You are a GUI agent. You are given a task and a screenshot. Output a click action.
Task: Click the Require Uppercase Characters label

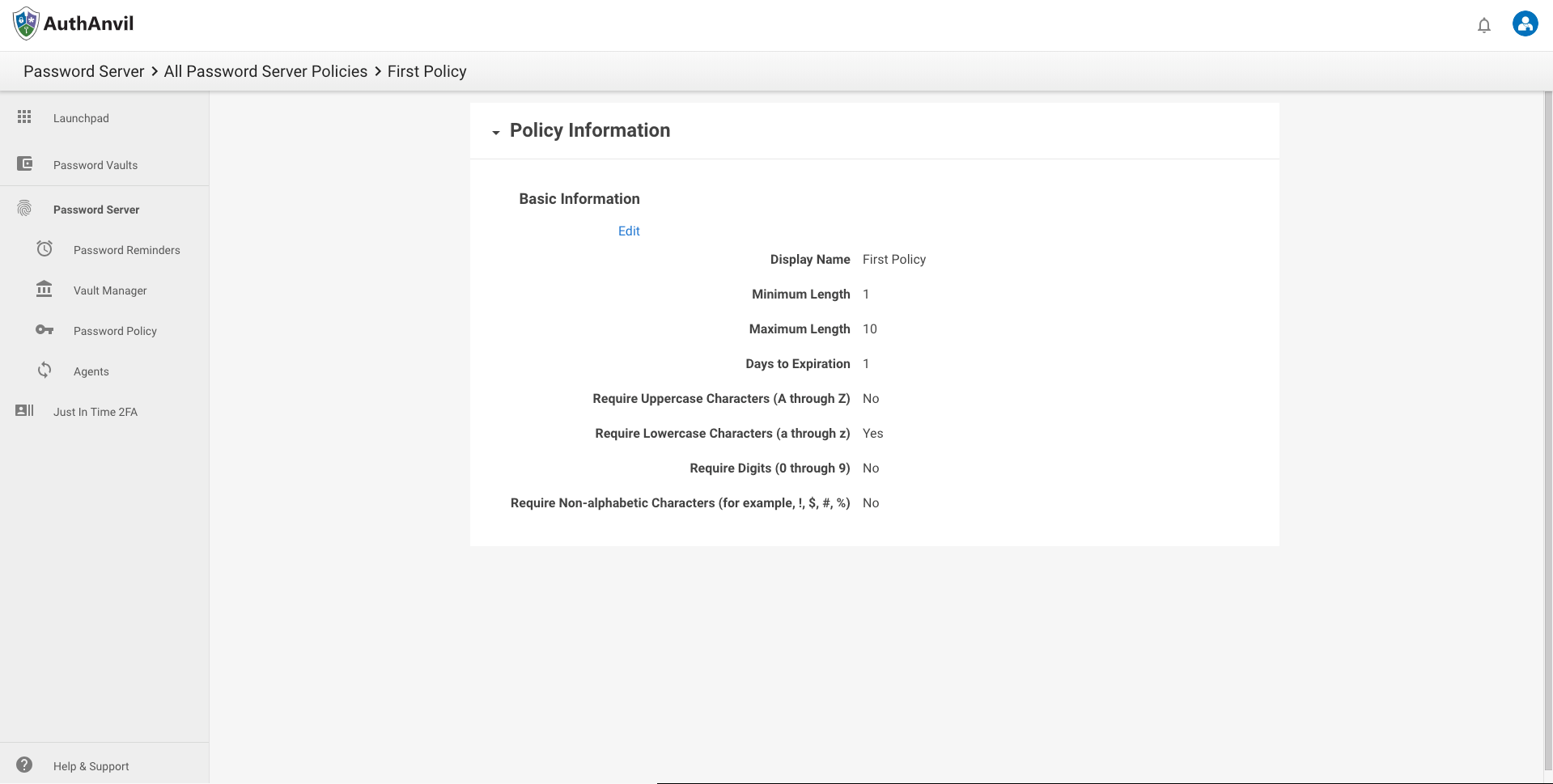click(x=721, y=398)
